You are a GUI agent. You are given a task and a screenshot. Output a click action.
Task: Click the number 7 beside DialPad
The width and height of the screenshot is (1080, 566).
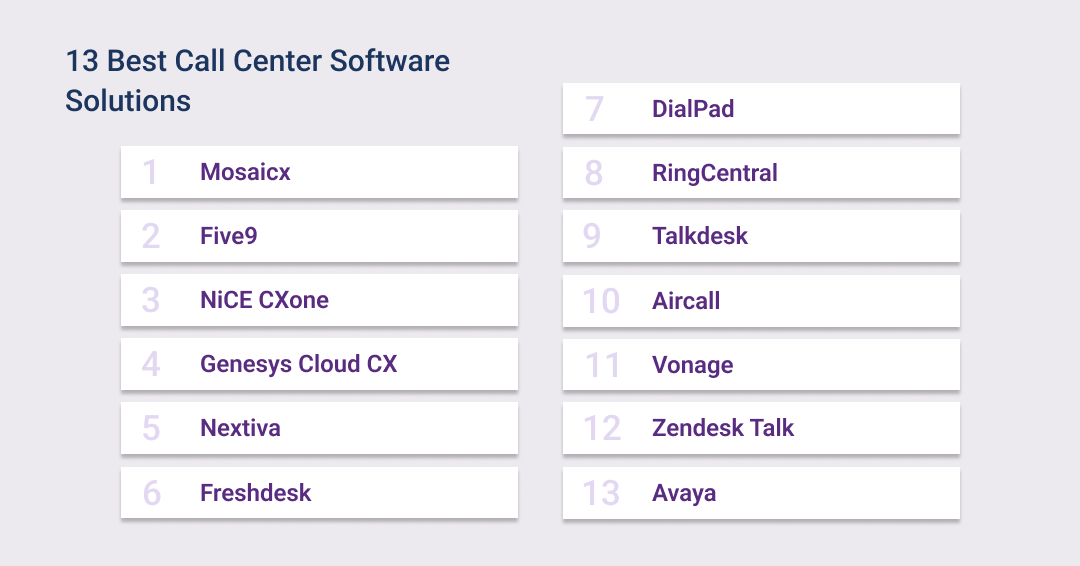click(x=594, y=109)
